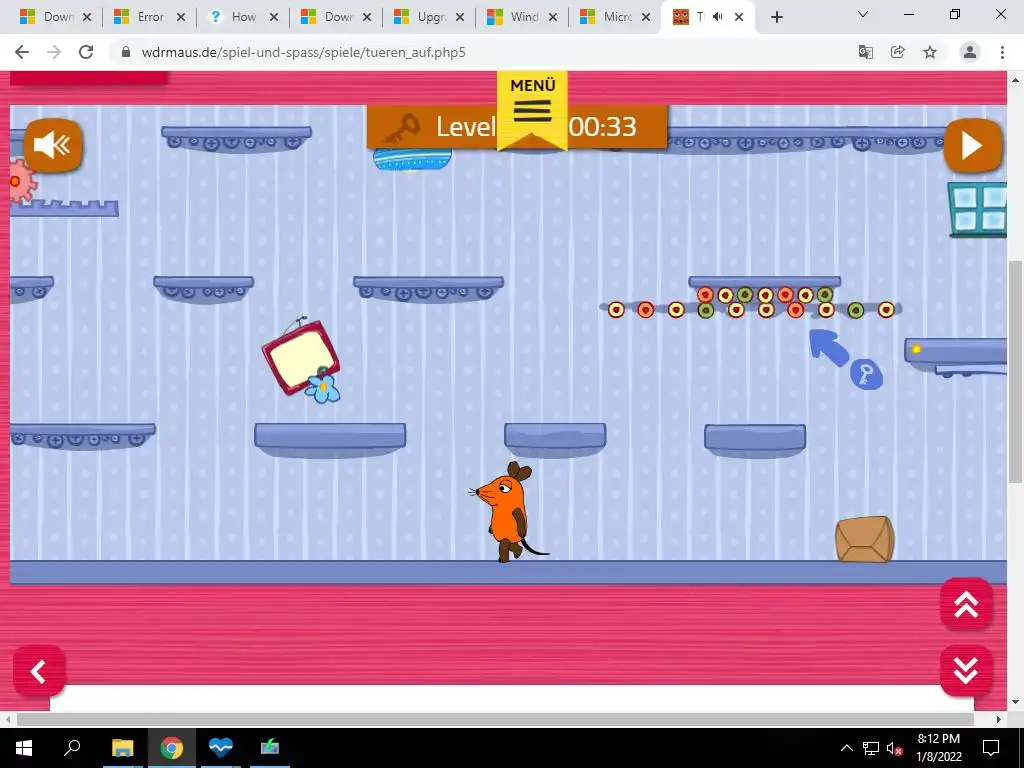The width and height of the screenshot is (1024, 768).
Task: Open the blue heart monitor taskbar app
Action: tap(221, 748)
